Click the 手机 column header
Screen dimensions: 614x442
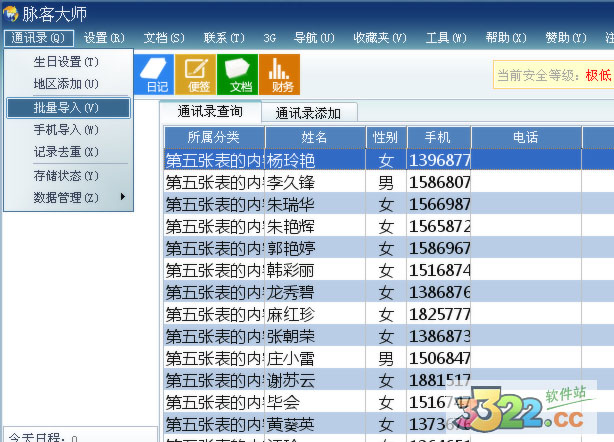[x=438, y=137]
